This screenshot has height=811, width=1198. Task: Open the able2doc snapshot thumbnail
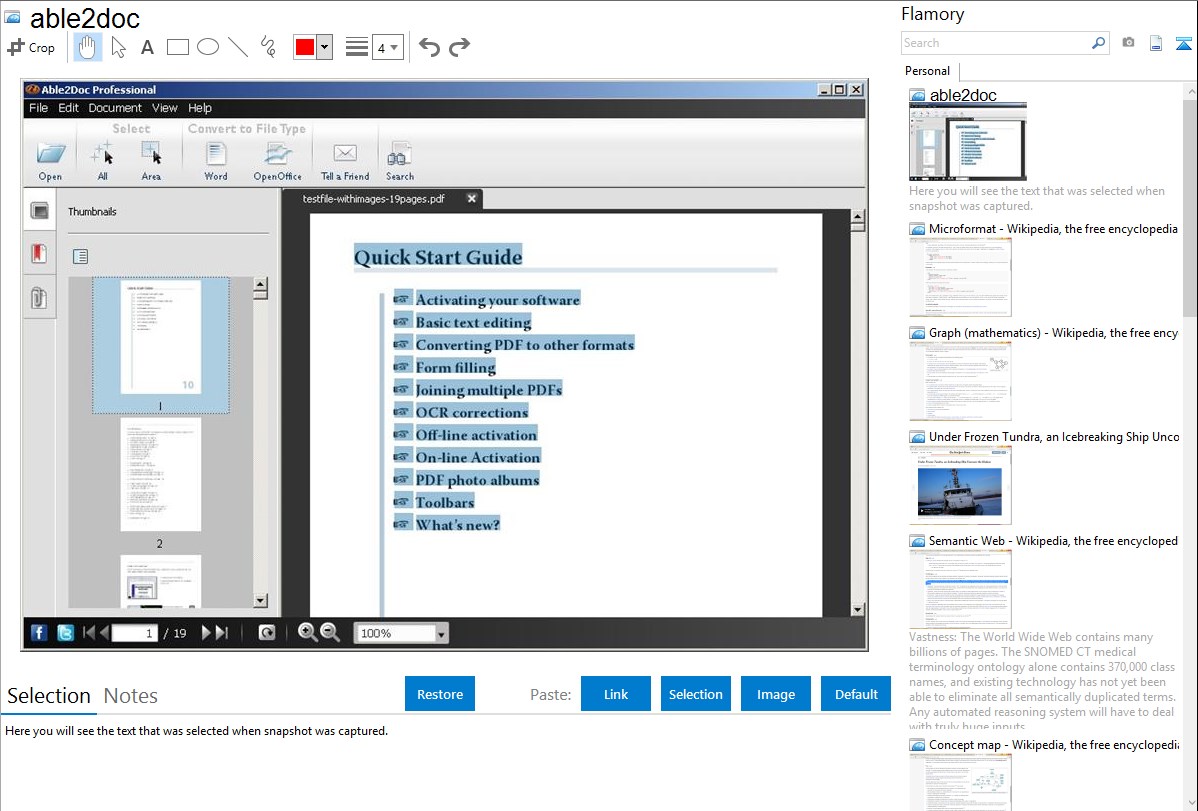pos(967,141)
